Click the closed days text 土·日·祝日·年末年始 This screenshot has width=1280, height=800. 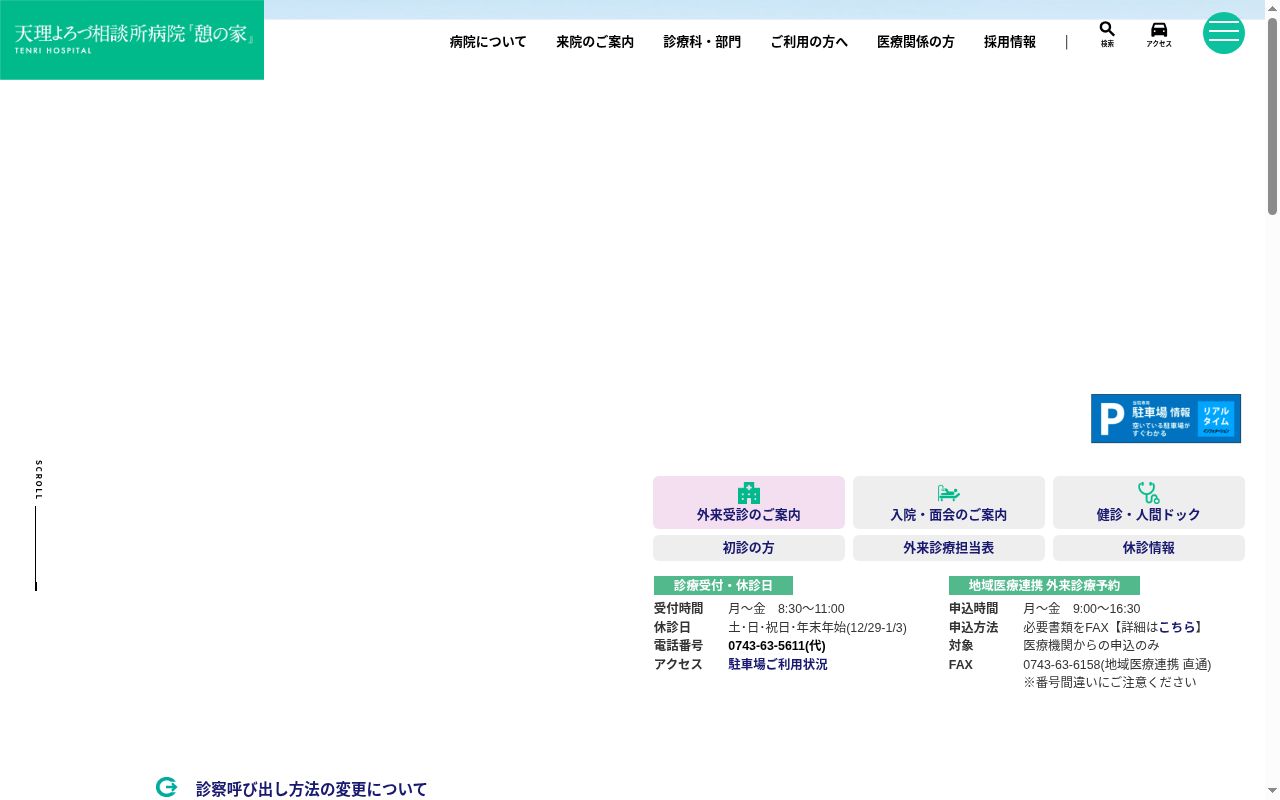point(817,627)
